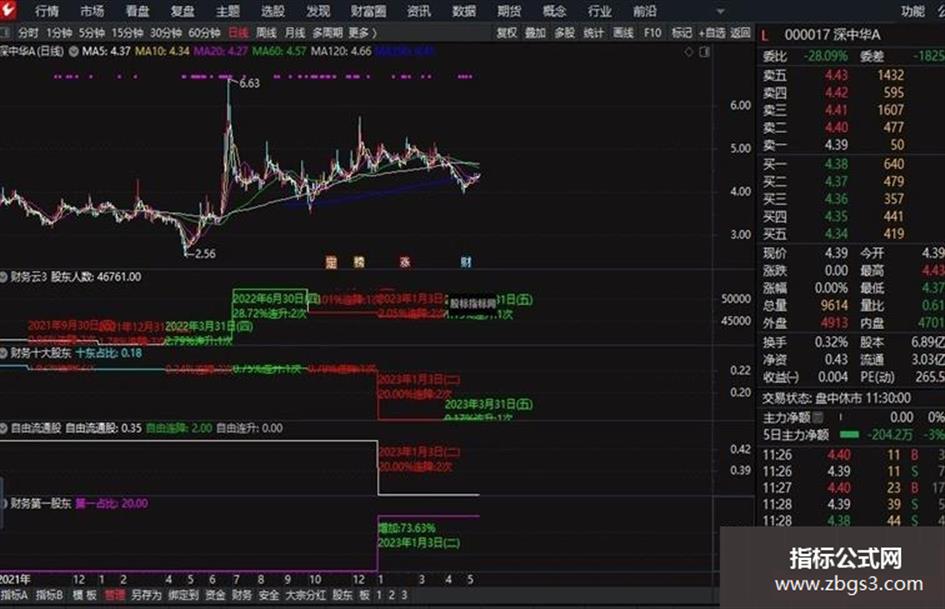Screen dimensions: 945x609
Task: Switch chart to 分时 view
Action: point(28,33)
